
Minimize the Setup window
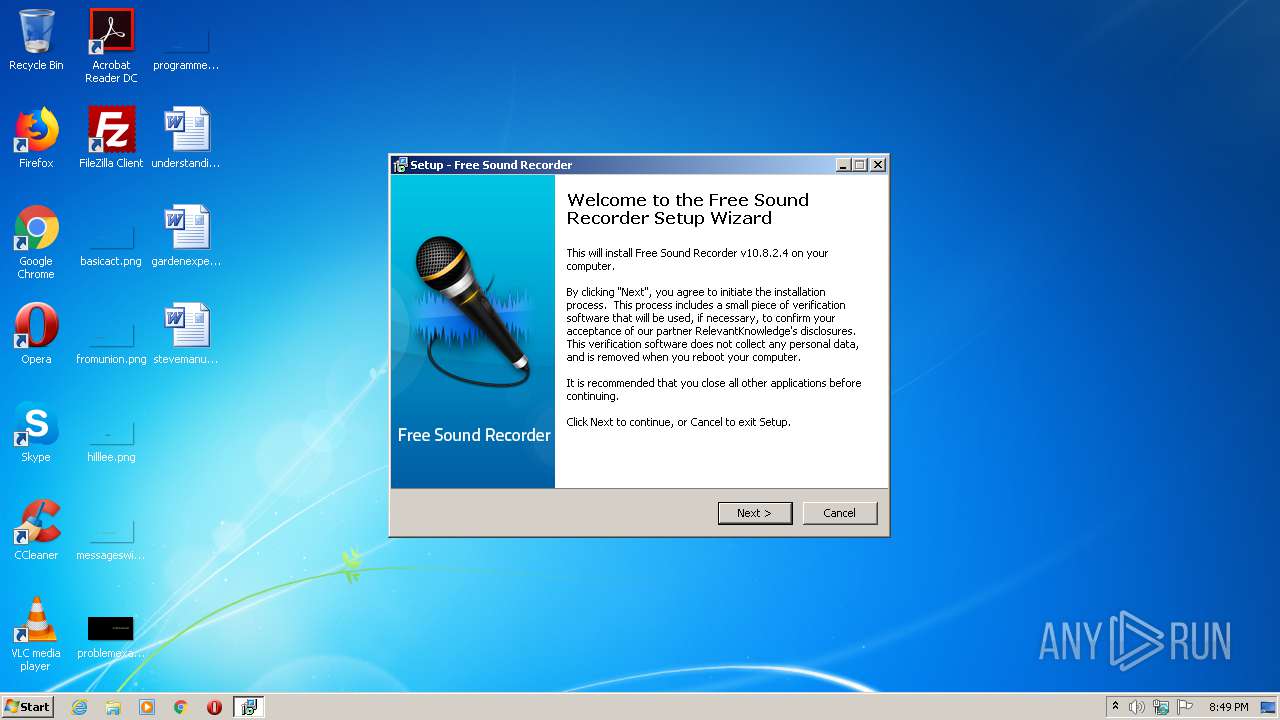(843, 165)
